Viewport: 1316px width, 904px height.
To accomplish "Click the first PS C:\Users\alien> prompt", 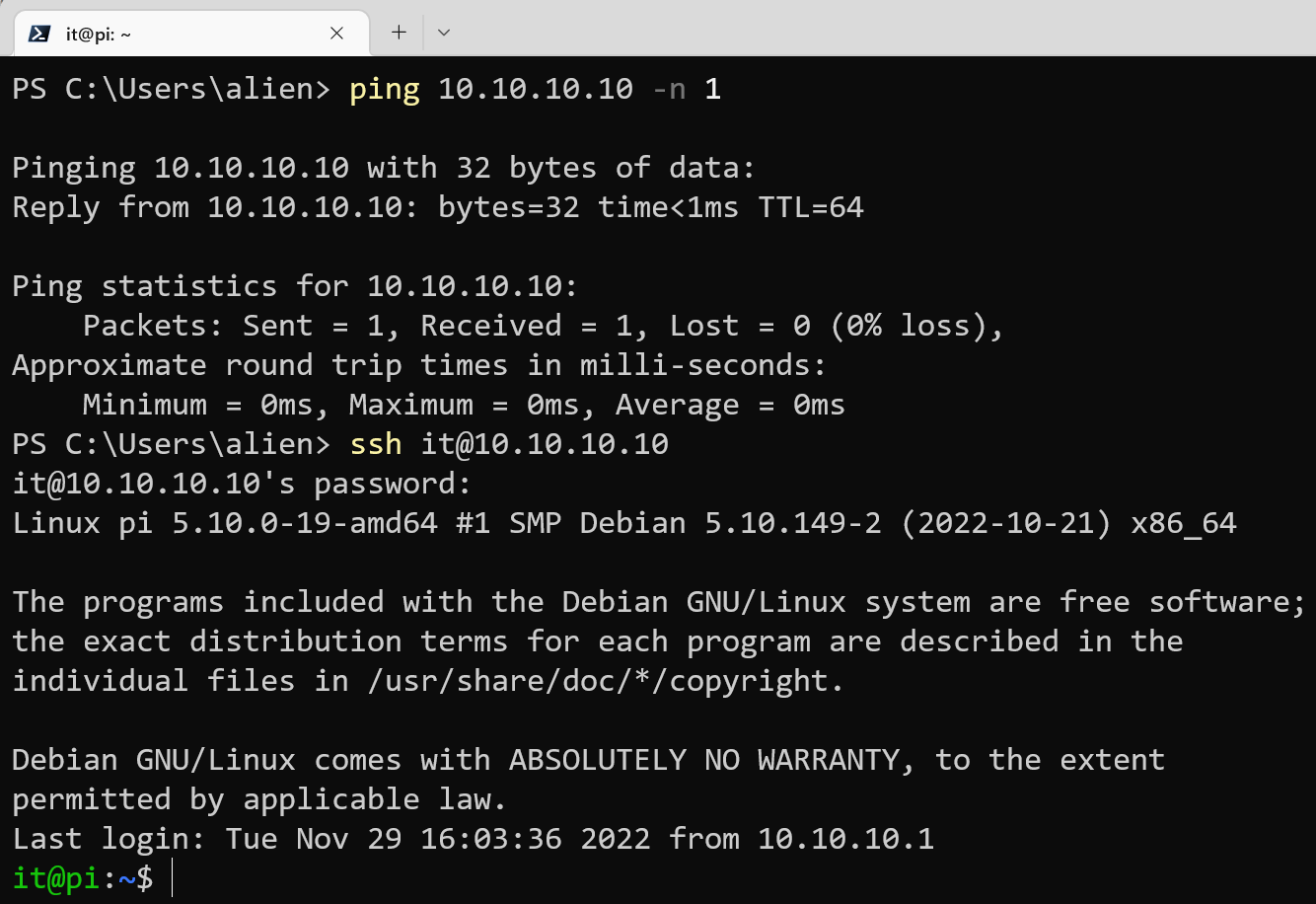I will (x=171, y=89).
